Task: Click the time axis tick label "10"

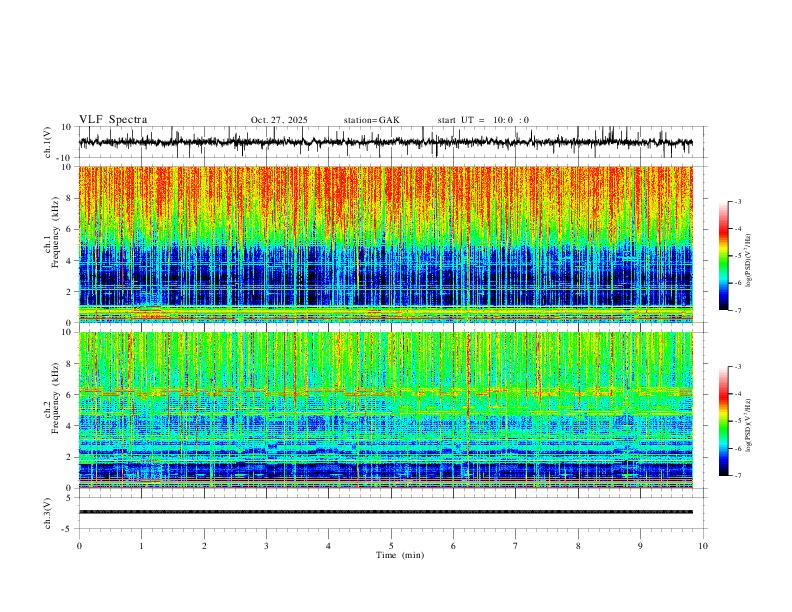Action: [x=703, y=546]
